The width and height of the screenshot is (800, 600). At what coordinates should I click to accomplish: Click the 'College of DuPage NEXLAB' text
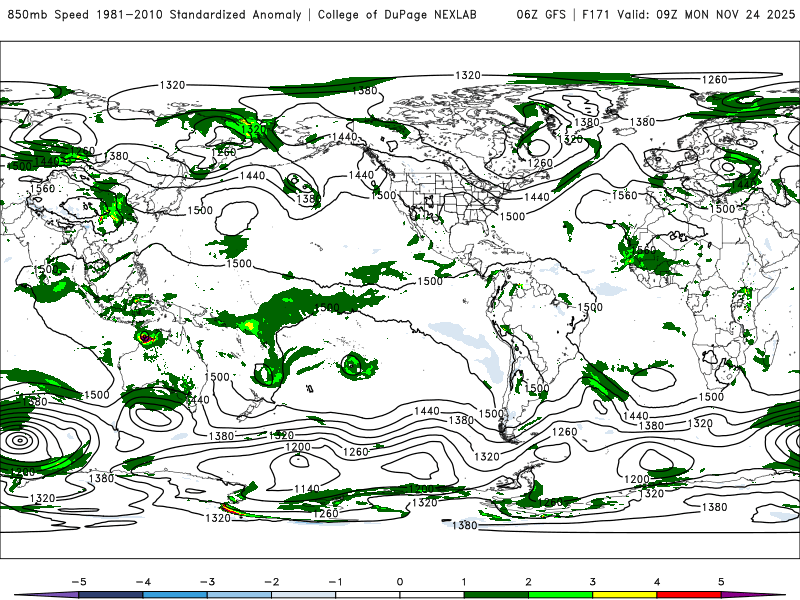tap(397, 14)
